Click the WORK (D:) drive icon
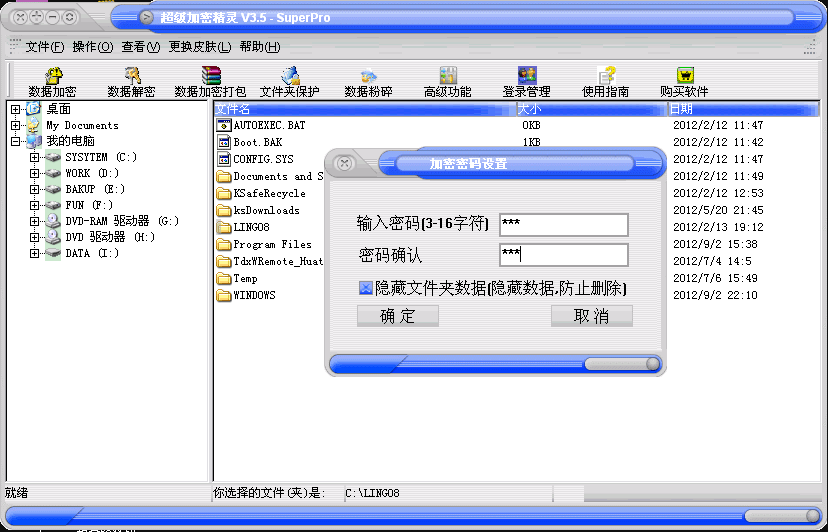Image resolution: width=828 pixels, height=532 pixels. pyautogui.click(x=53, y=173)
